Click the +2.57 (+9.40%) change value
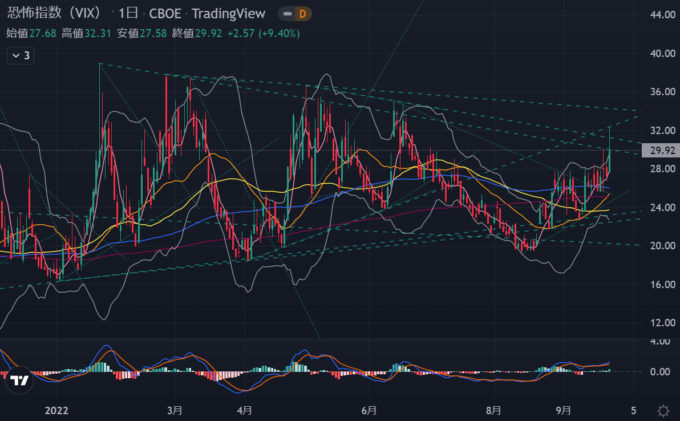Image resolution: width=680 pixels, height=421 pixels. (258, 35)
